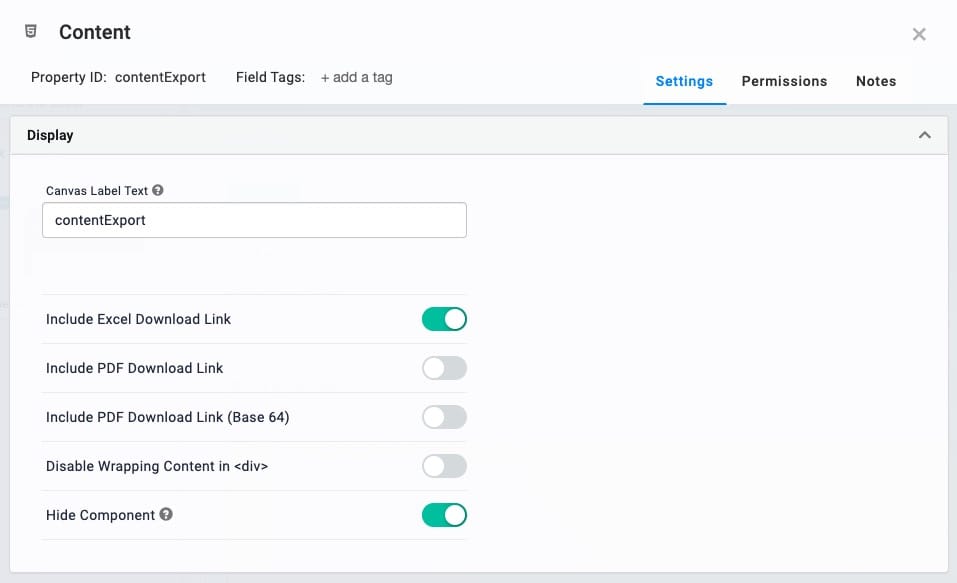The image size is (957, 583).
Task: Collapse the Display panel chevron
Action: click(925, 135)
